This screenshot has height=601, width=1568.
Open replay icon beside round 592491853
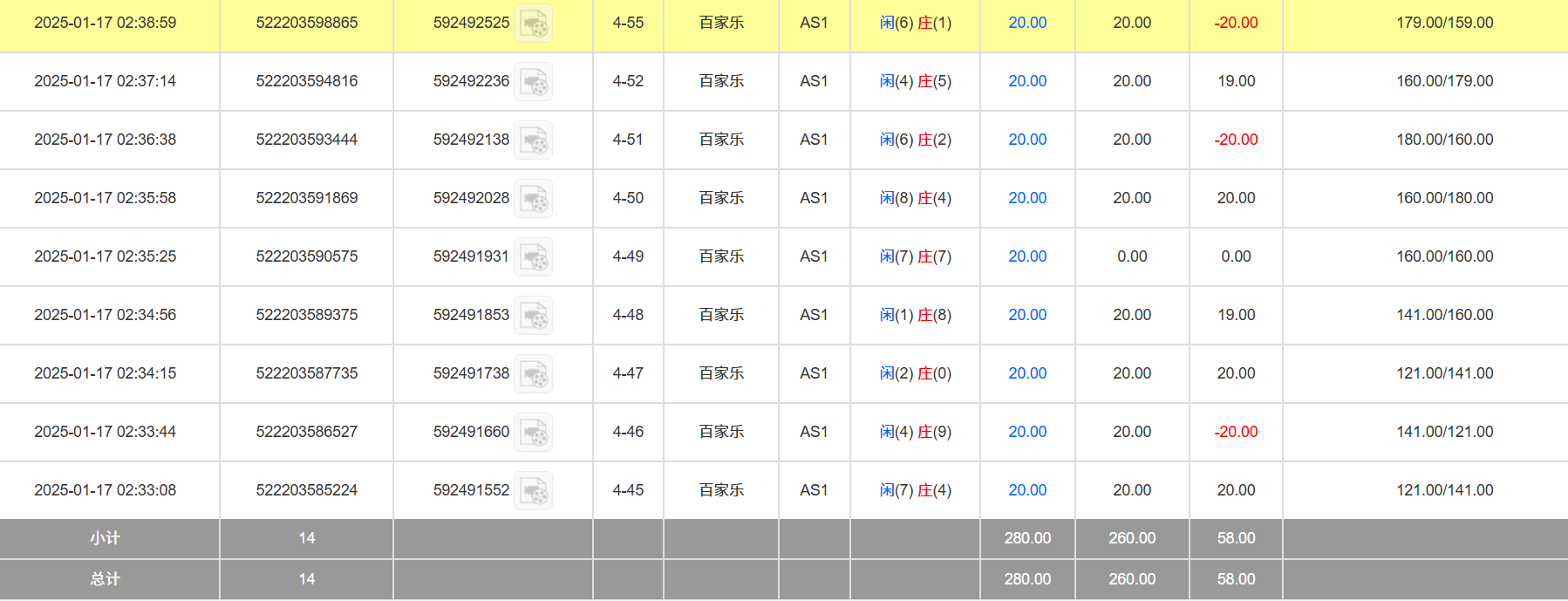coord(533,316)
